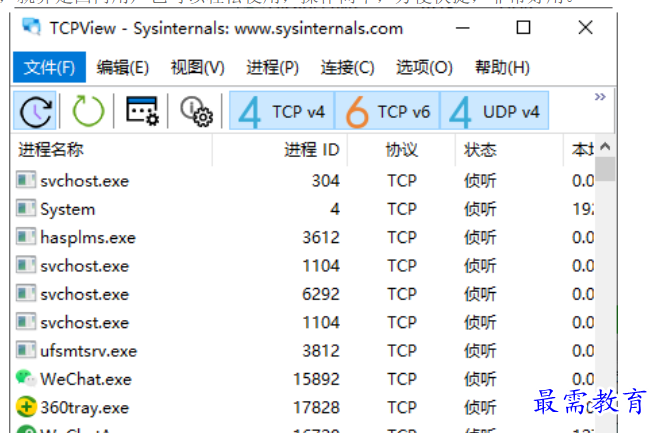The image size is (655, 433).
Task: Open the 连接(C) menu
Action: tap(347, 67)
